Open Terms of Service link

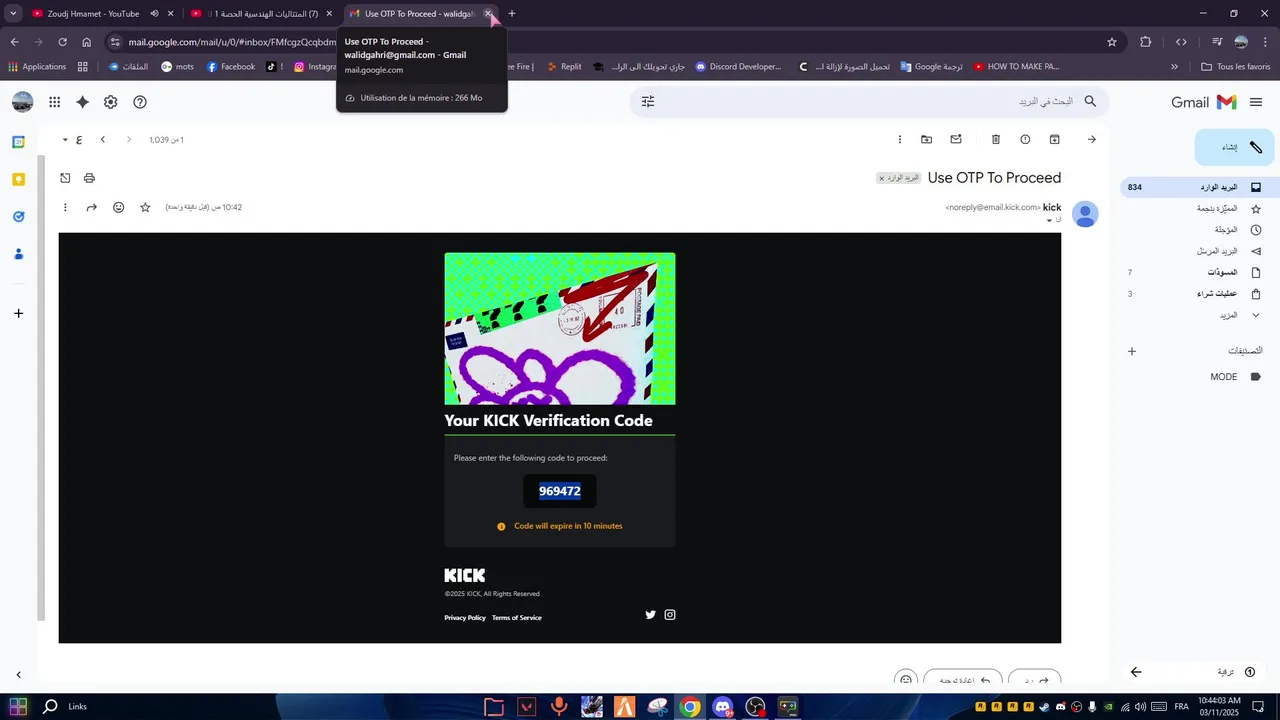(x=517, y=618)
